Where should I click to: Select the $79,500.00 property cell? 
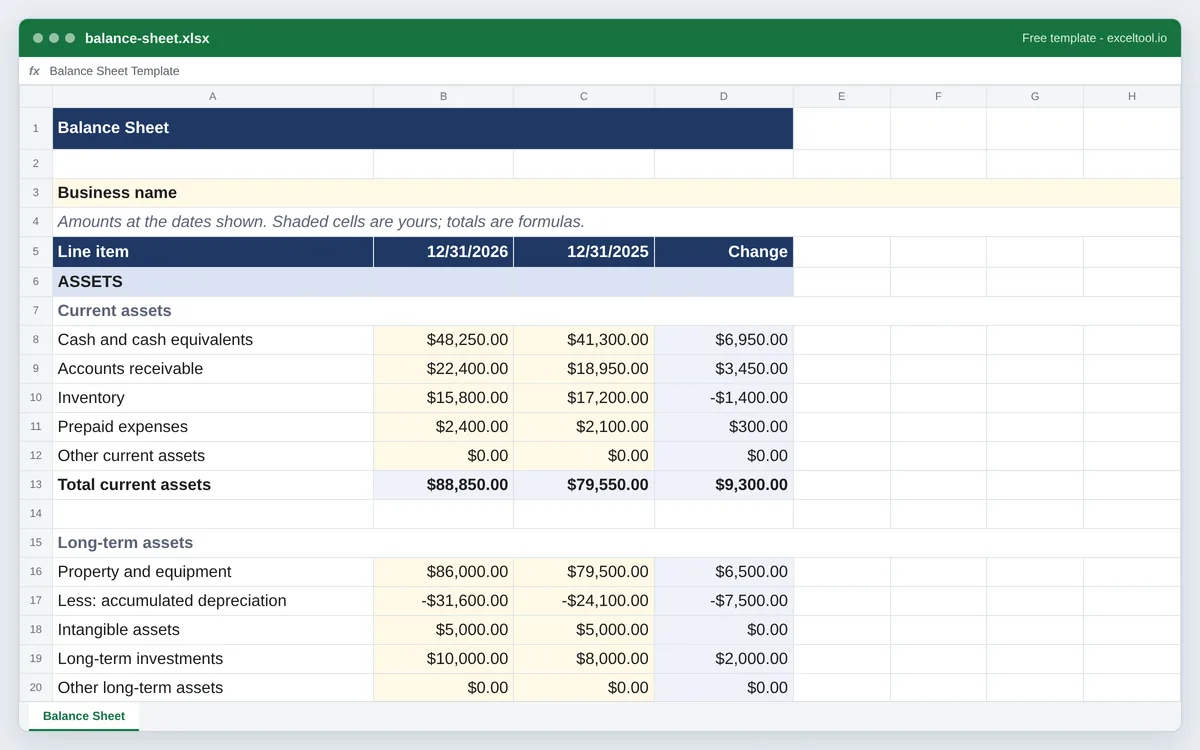584,572
